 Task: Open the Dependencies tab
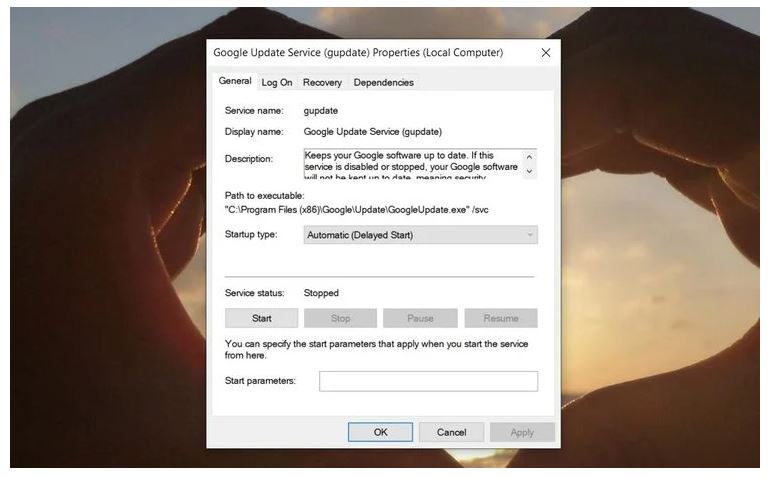click(x=383, y=82)
